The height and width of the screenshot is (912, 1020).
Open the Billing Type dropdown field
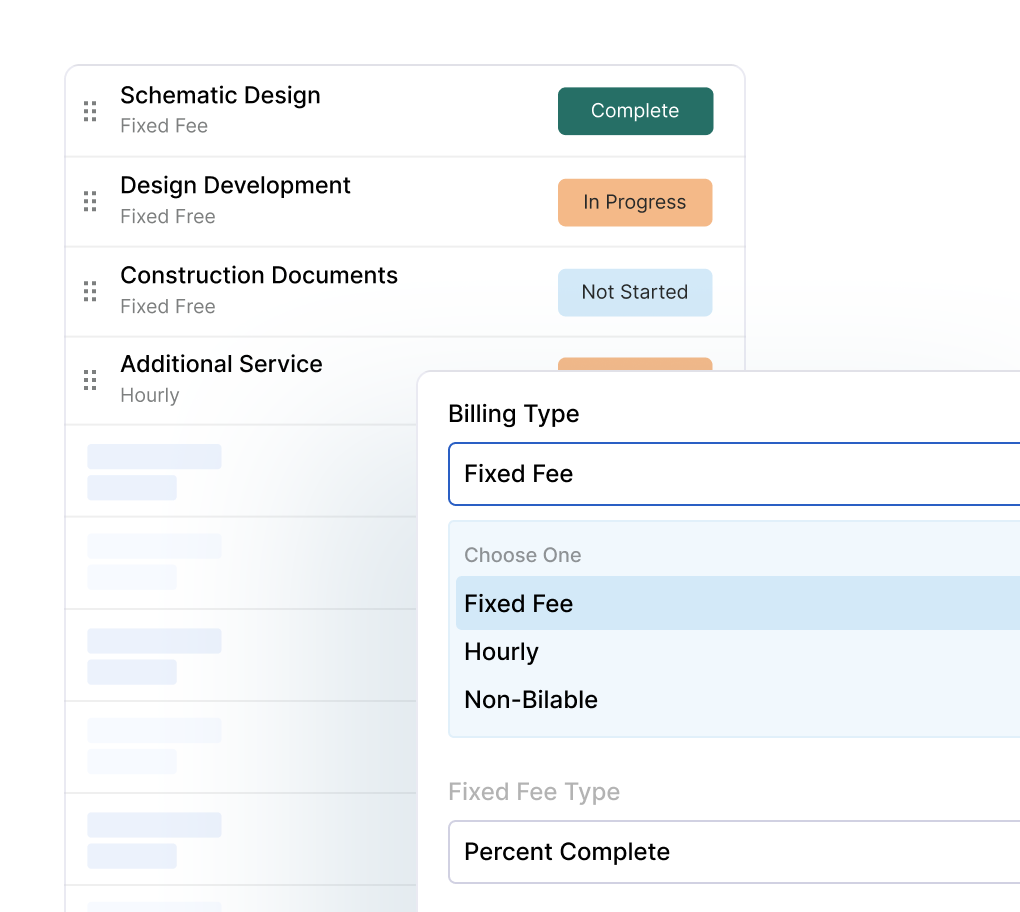735,474
